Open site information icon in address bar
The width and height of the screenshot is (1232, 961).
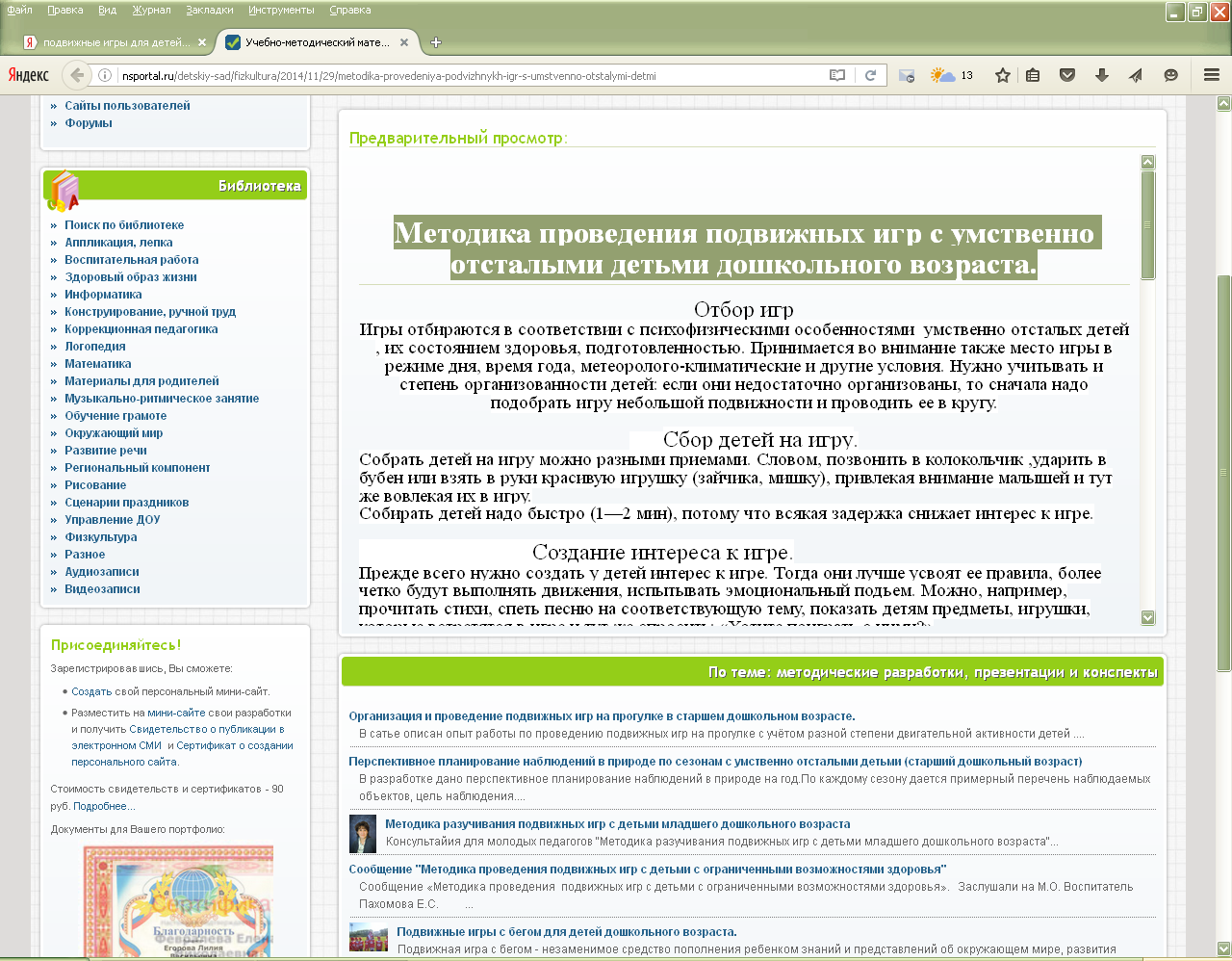pyautogui.click(x=105, y=75)
